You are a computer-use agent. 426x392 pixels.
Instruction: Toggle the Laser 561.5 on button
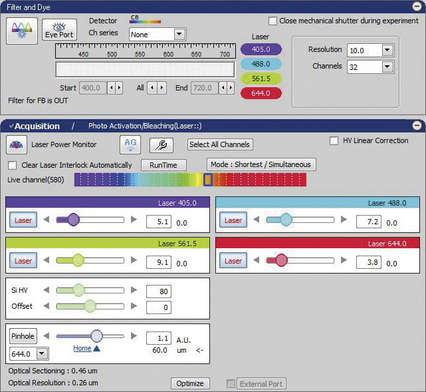pos(23,261)
